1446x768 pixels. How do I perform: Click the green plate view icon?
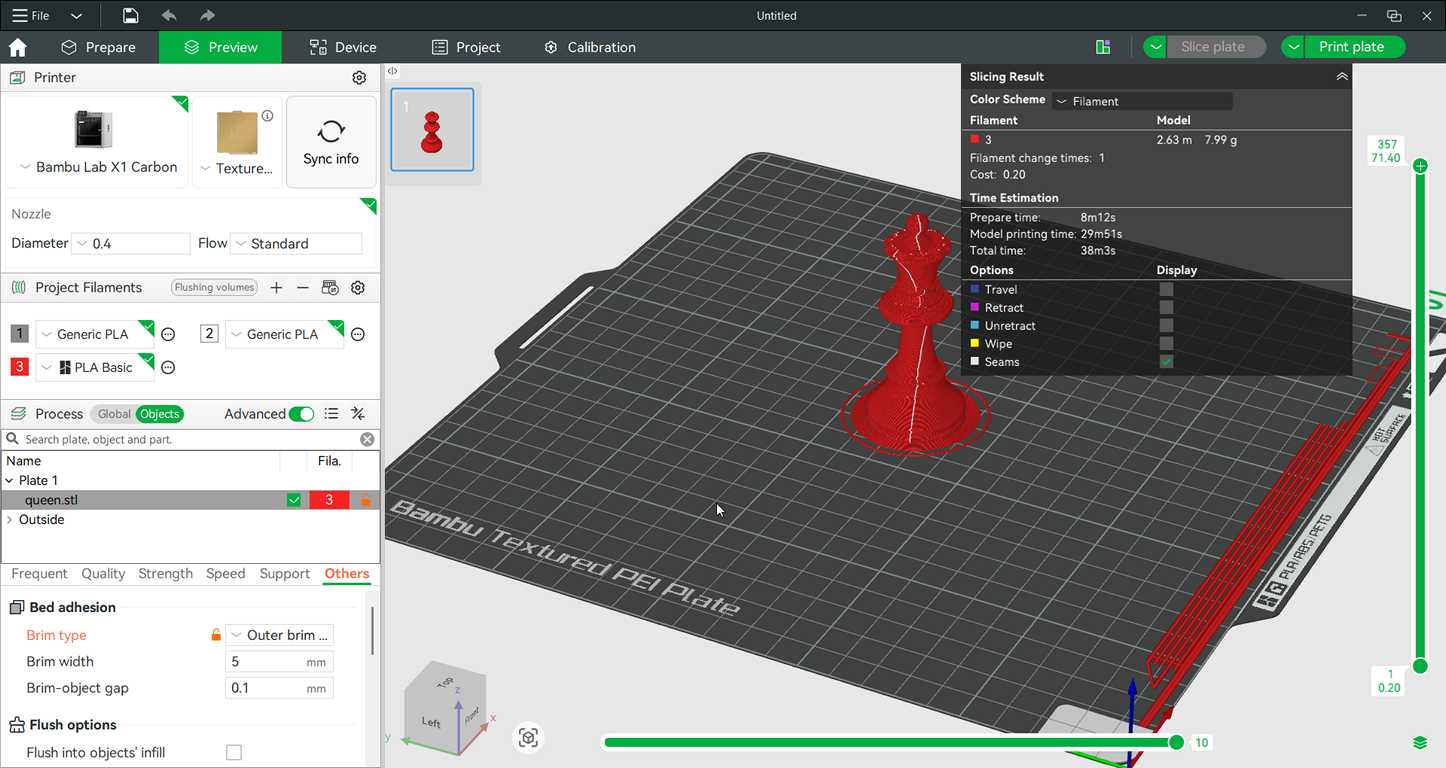click(x=1103, y=47)
